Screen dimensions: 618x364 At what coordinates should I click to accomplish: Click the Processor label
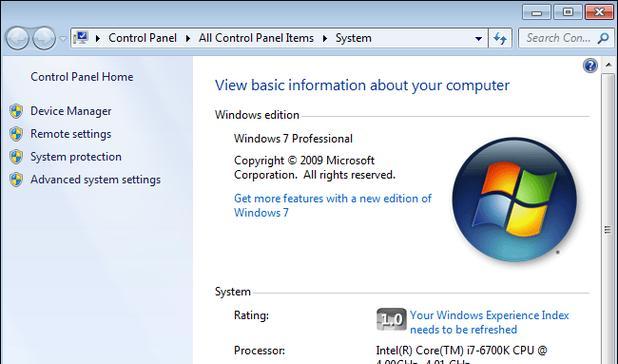(259, 350)
